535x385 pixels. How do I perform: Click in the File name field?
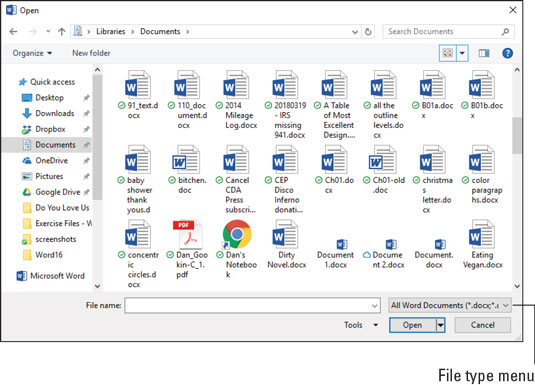click(252, 305)
